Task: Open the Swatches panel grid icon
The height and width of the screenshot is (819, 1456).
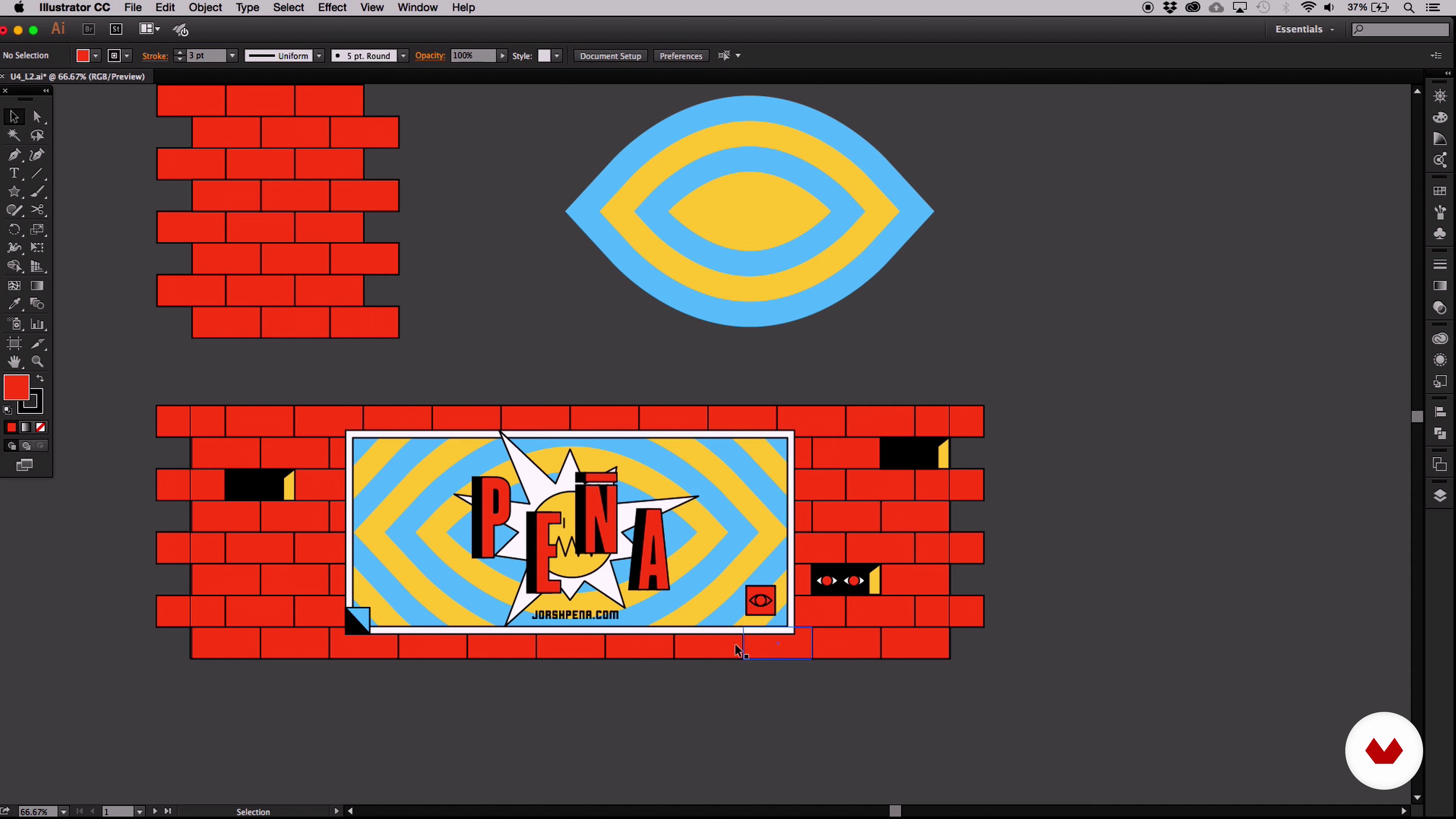Action: pos(1440,191)
